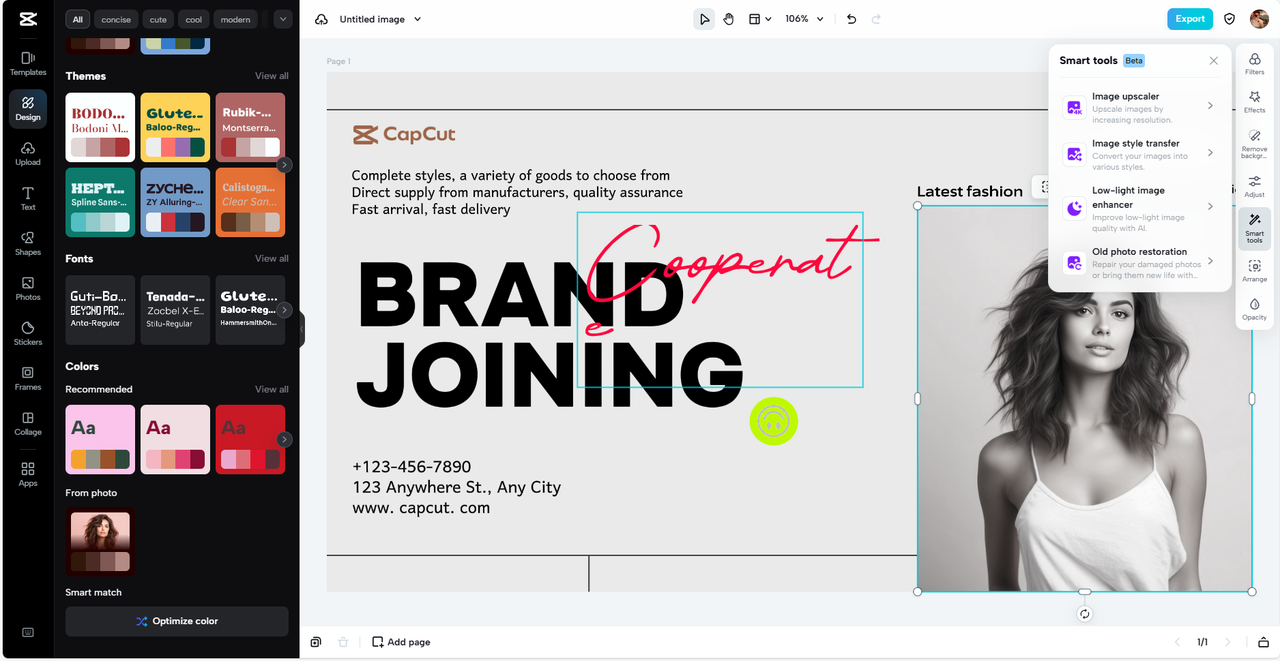1280x661 pixels.
Task: Click the shield privacy icon
Action: point(1230,19)
